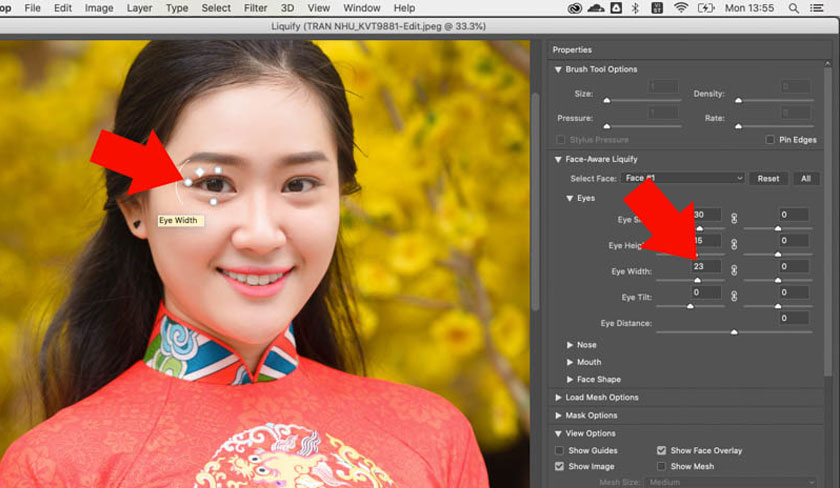Open the Select Face dropdown
Image resolution: width=840 pixels, height=488 pixels.
[683, 178]
